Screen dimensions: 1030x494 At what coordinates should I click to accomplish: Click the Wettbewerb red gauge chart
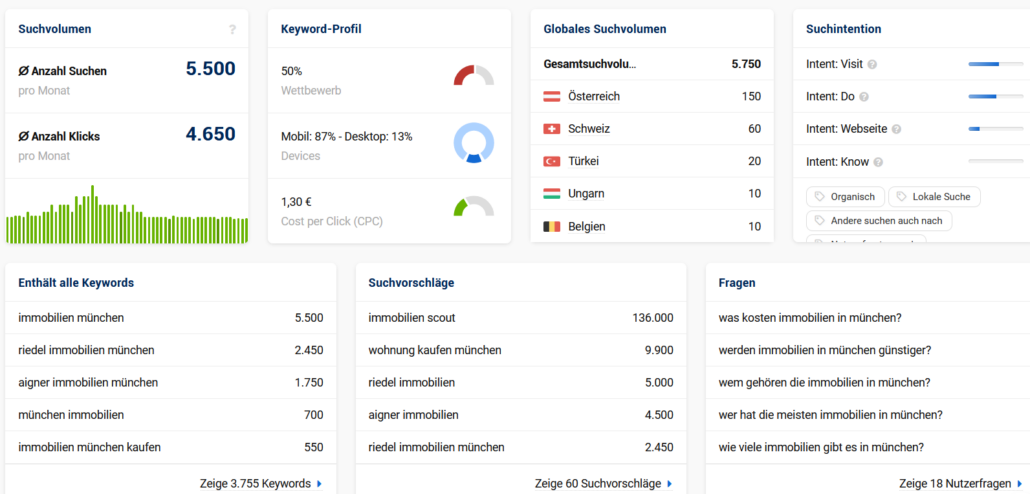[474, 75]
